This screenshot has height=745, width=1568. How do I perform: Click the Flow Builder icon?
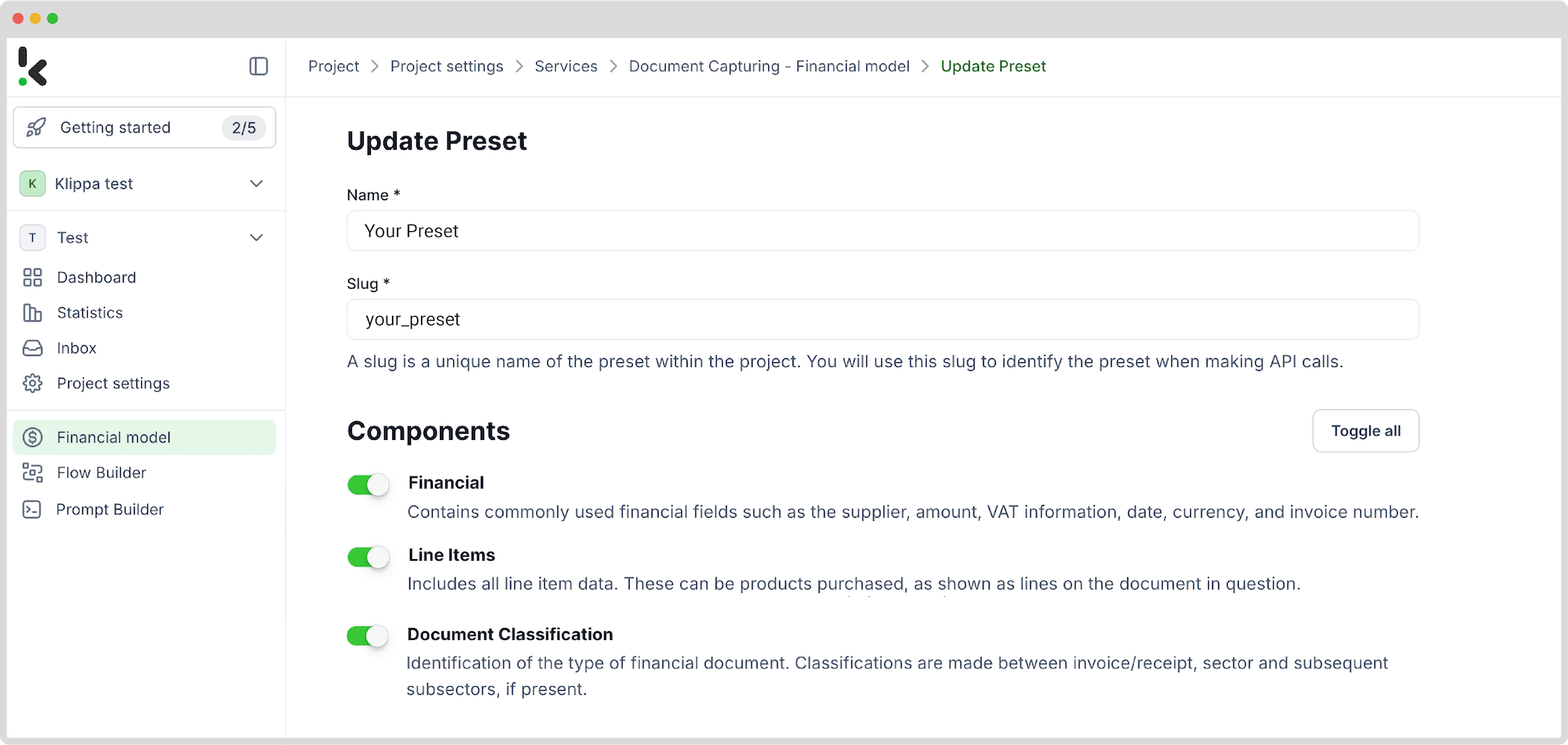coord(32,473)
